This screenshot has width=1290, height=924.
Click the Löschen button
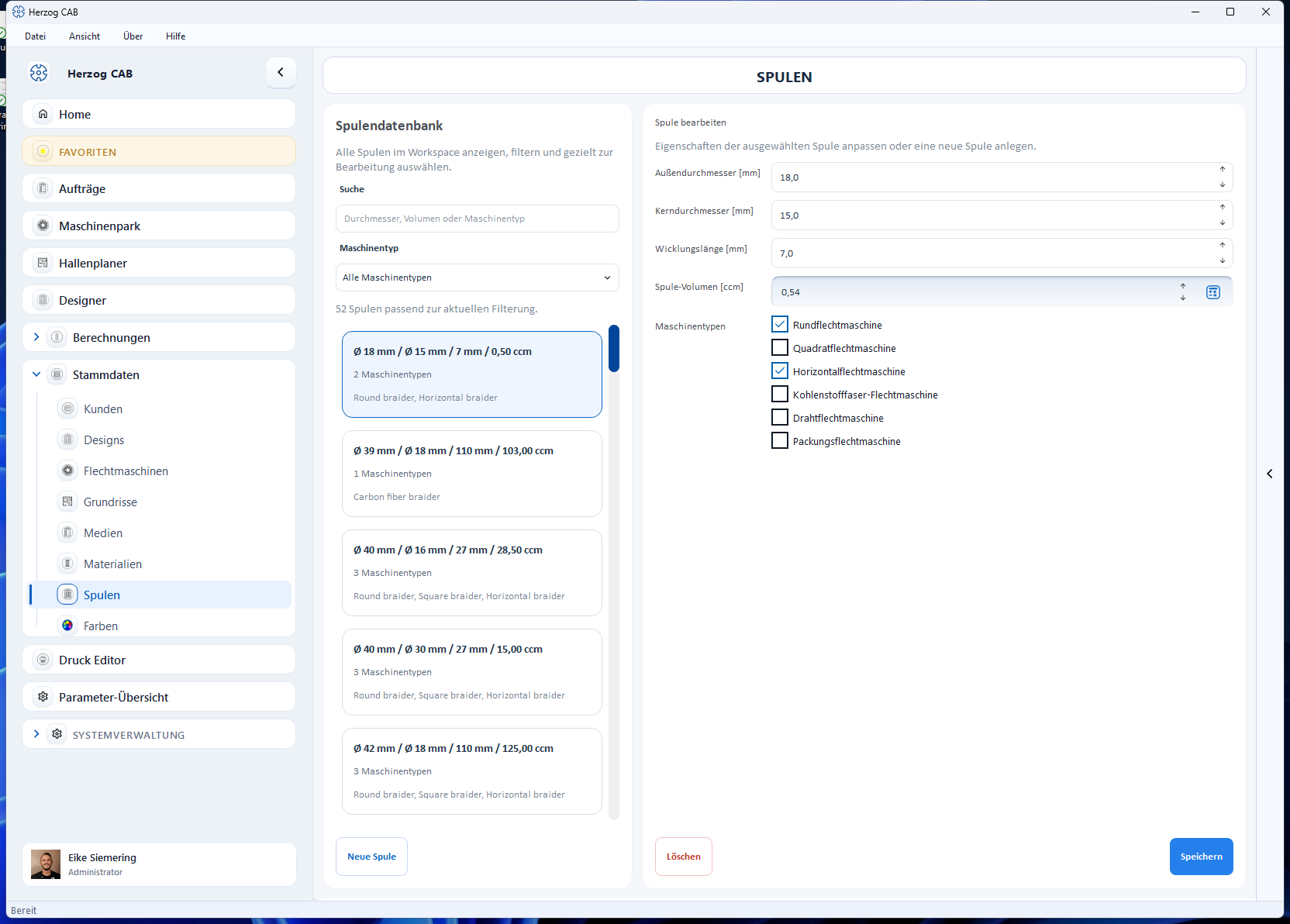[x=684, y=857]
